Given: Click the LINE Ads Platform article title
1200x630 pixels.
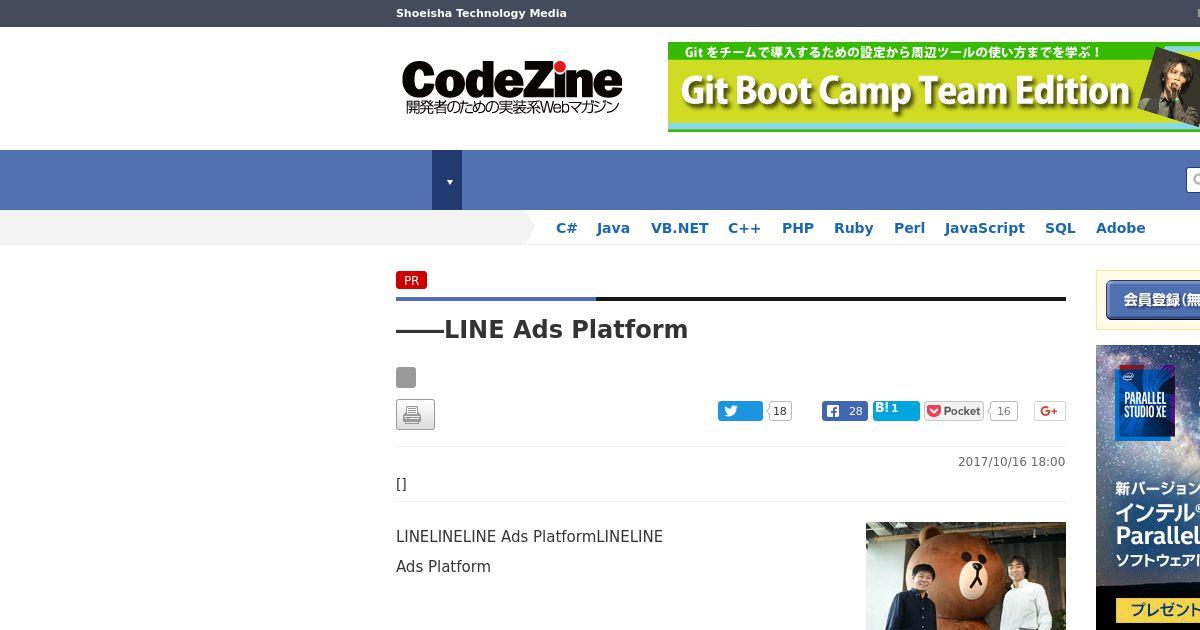Looking at the screenshot, I should tap(542, 329).
